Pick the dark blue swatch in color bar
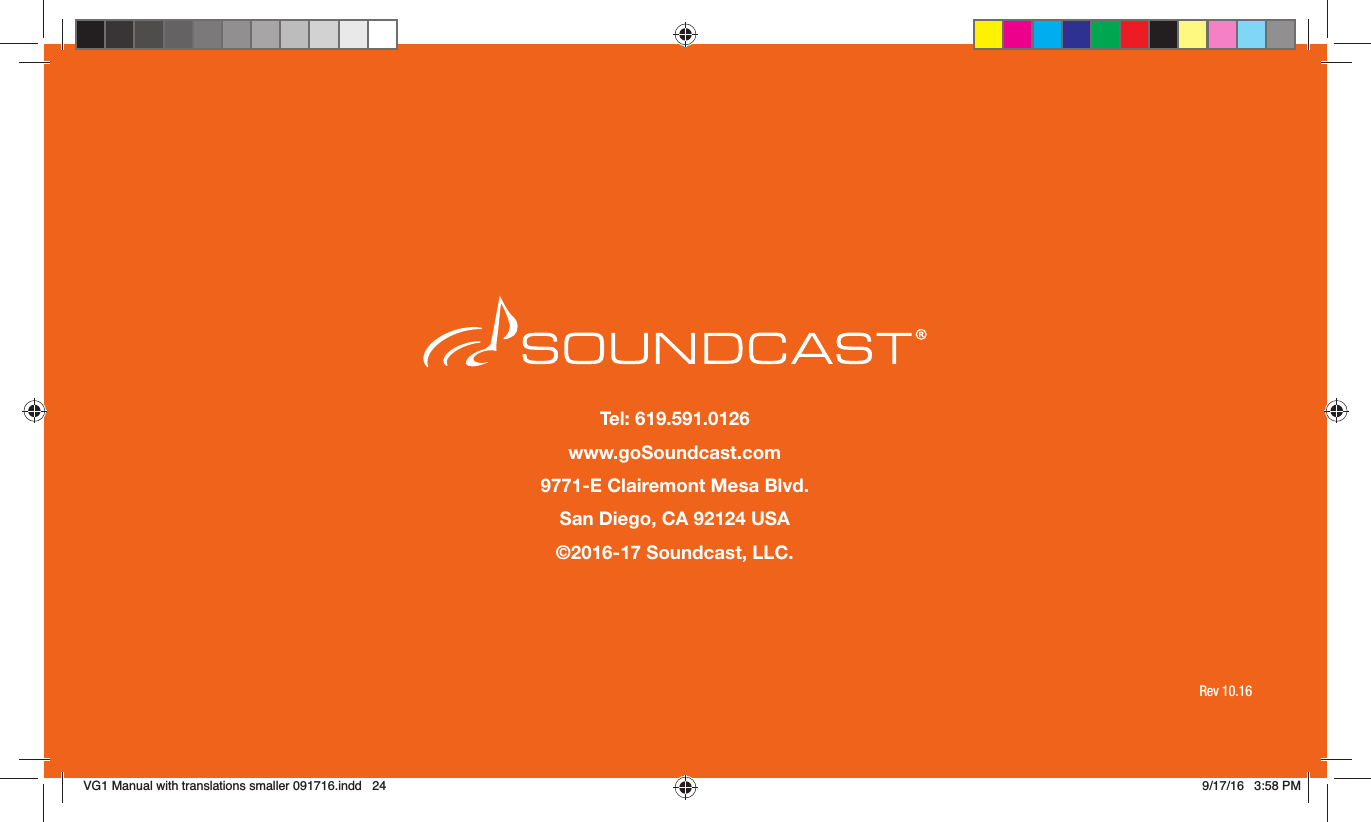Viewport: 1371px width, 822px height. point(1076,35)
